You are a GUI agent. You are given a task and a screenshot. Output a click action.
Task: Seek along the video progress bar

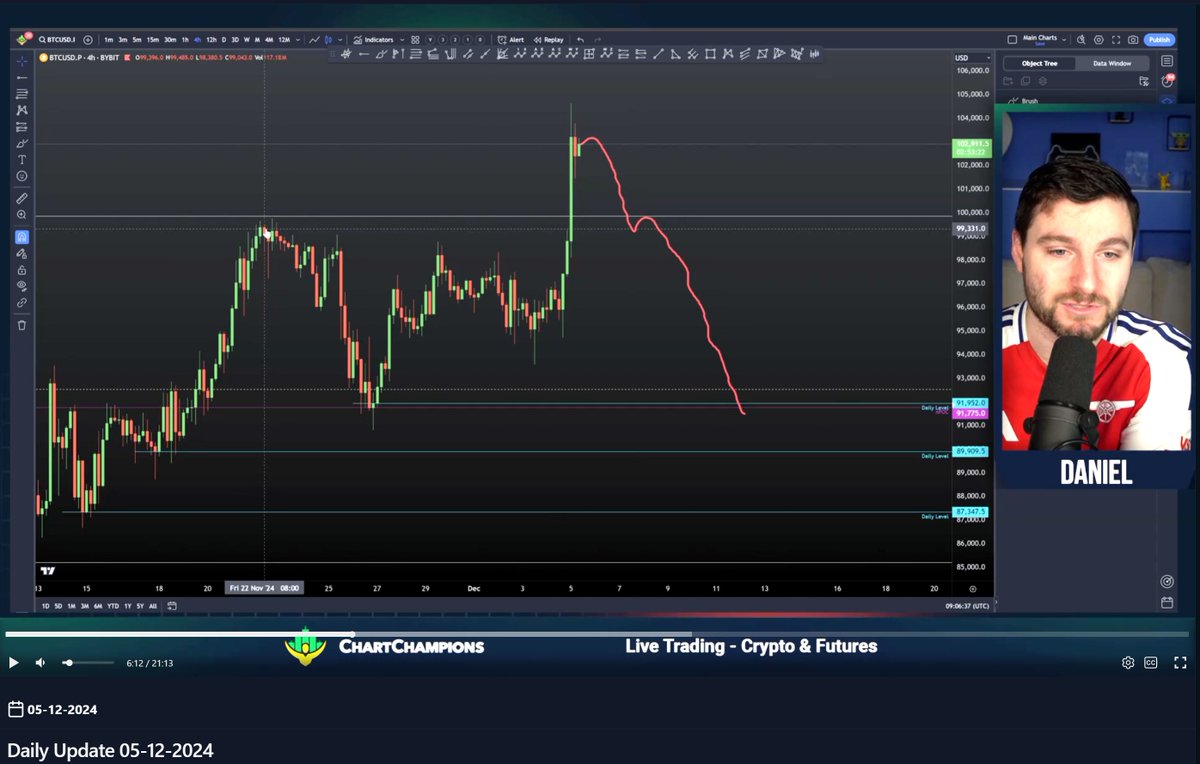598,634
